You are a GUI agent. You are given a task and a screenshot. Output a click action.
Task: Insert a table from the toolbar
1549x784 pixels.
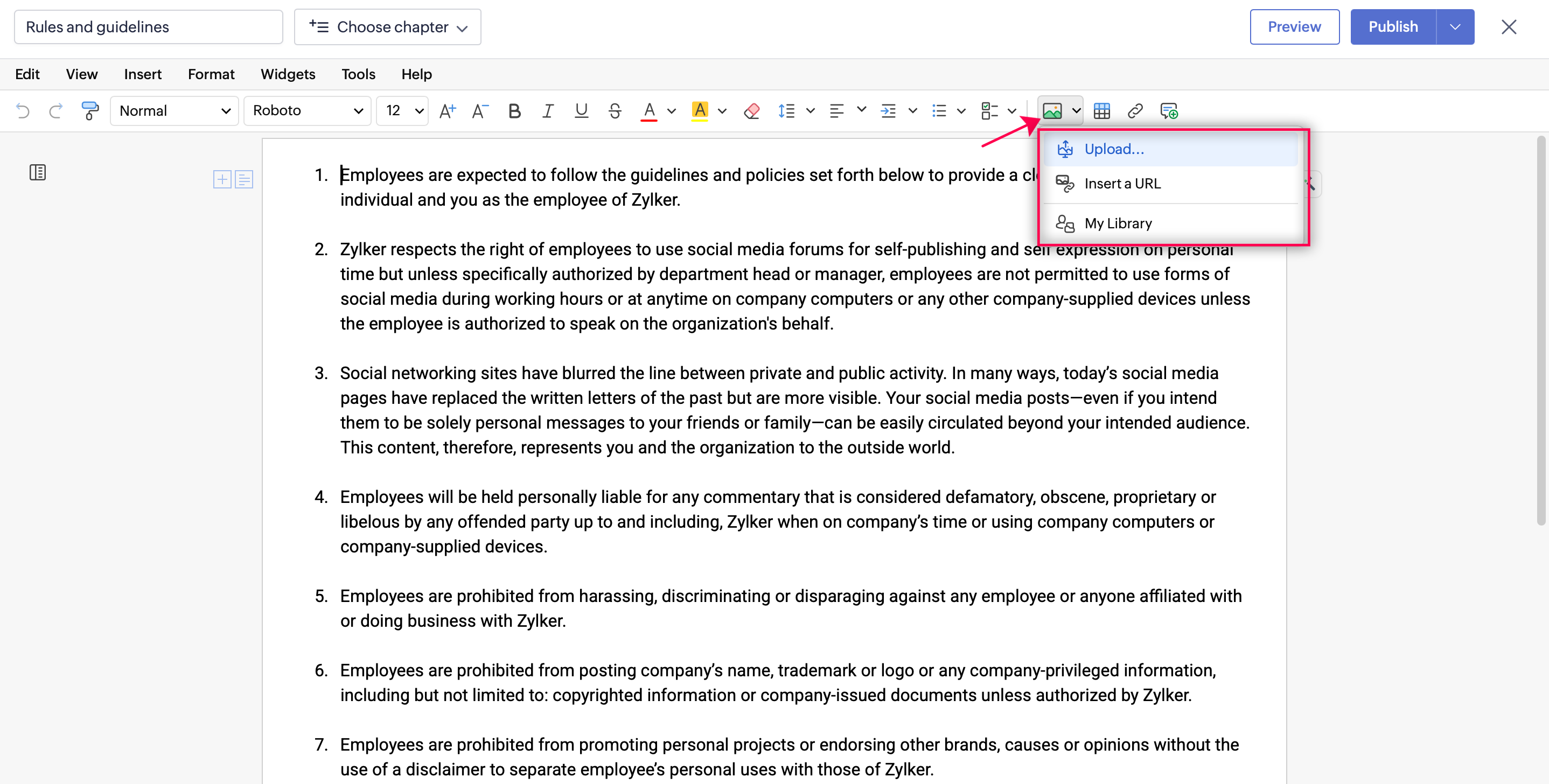click(1101, 110)
